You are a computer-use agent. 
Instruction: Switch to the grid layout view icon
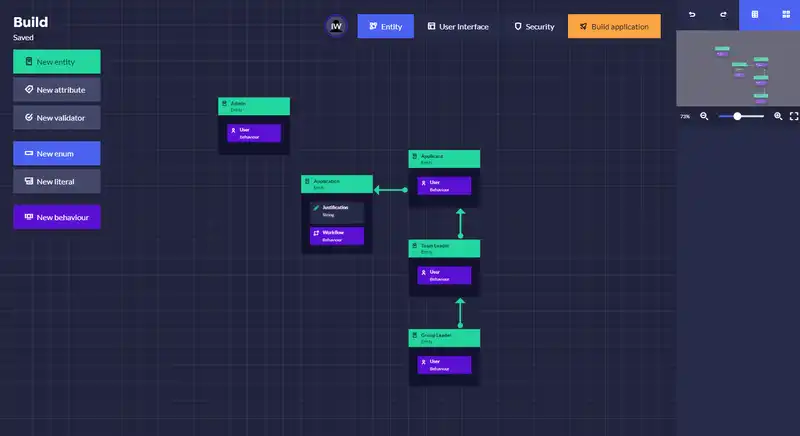click(785, 14)
